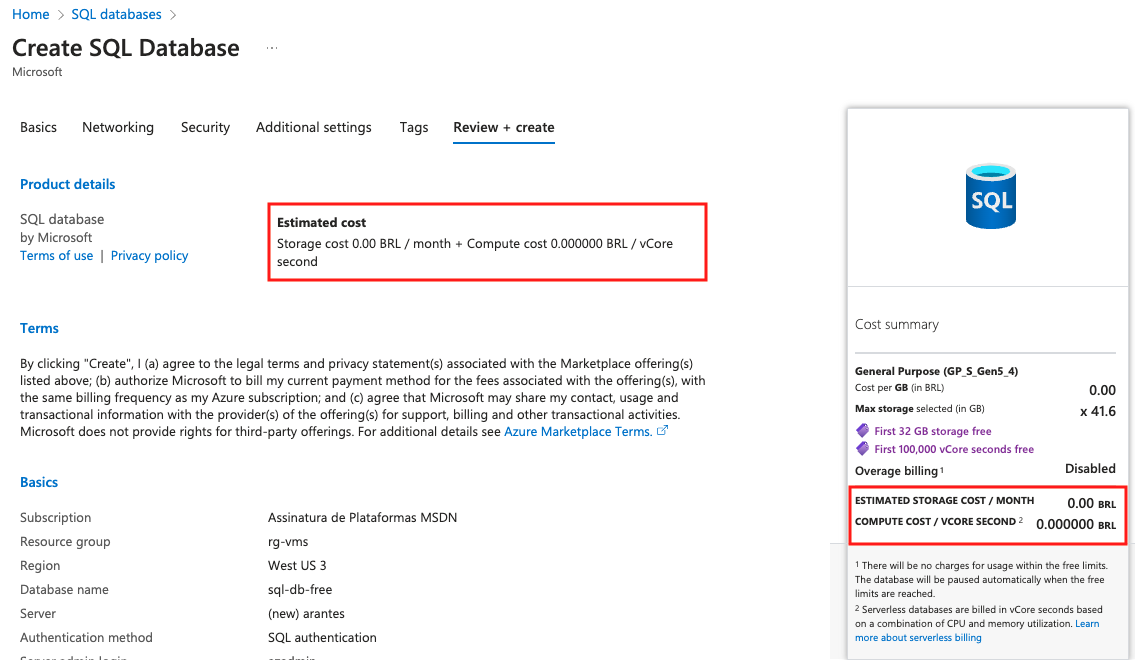
Task: Click the (new) arantes server value
Action: (x=306, y=614)
